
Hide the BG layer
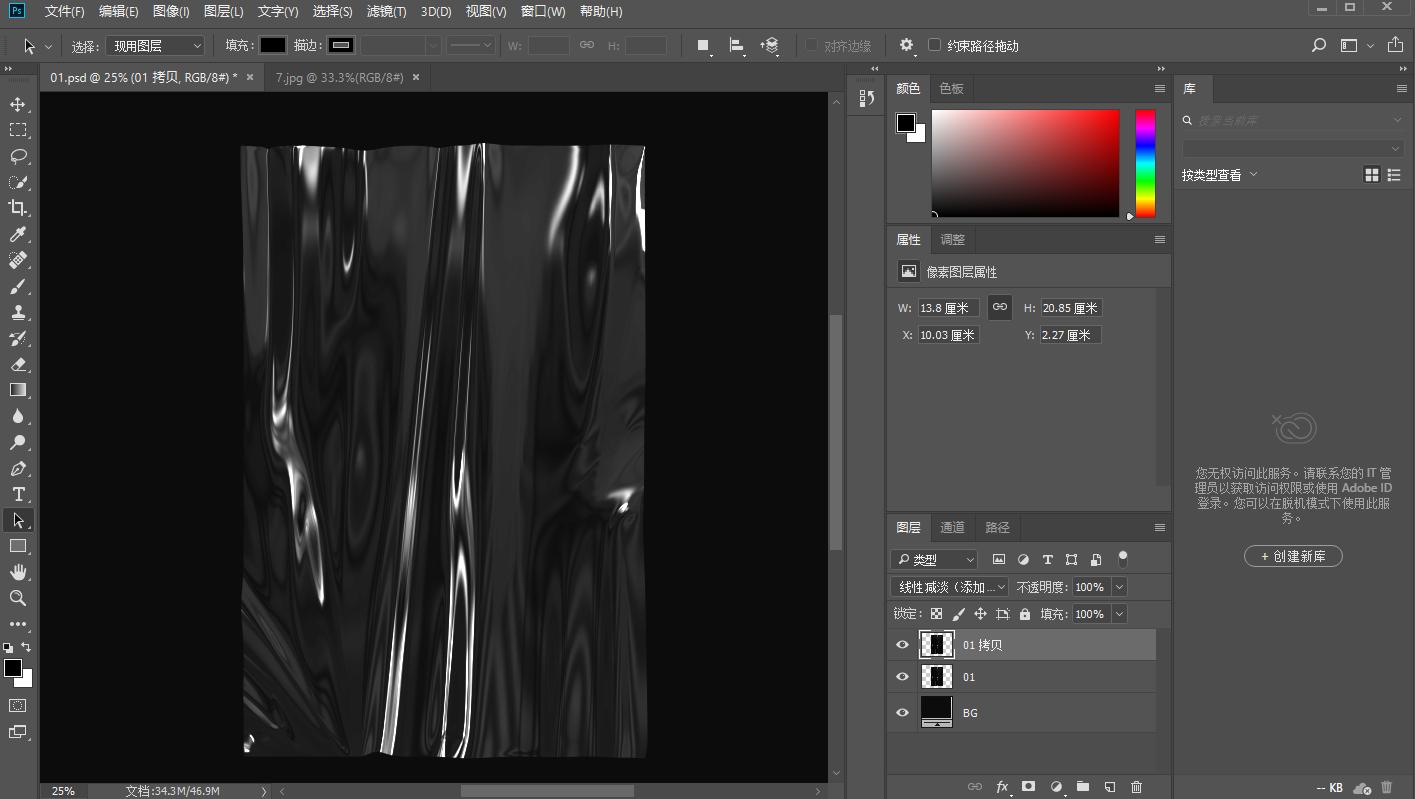(902, 712)
